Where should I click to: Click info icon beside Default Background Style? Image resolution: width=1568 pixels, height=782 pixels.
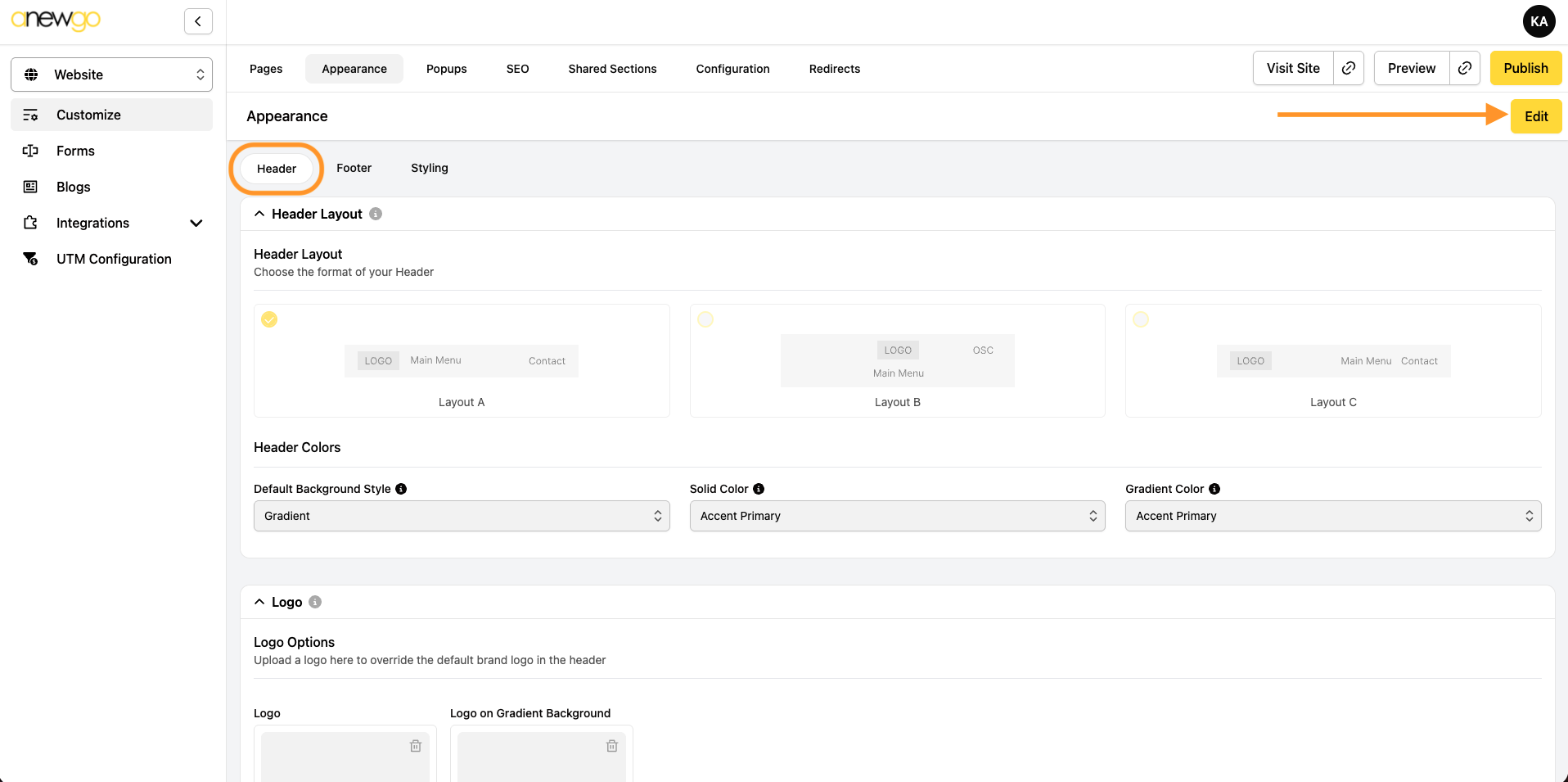tap(401, 489)
